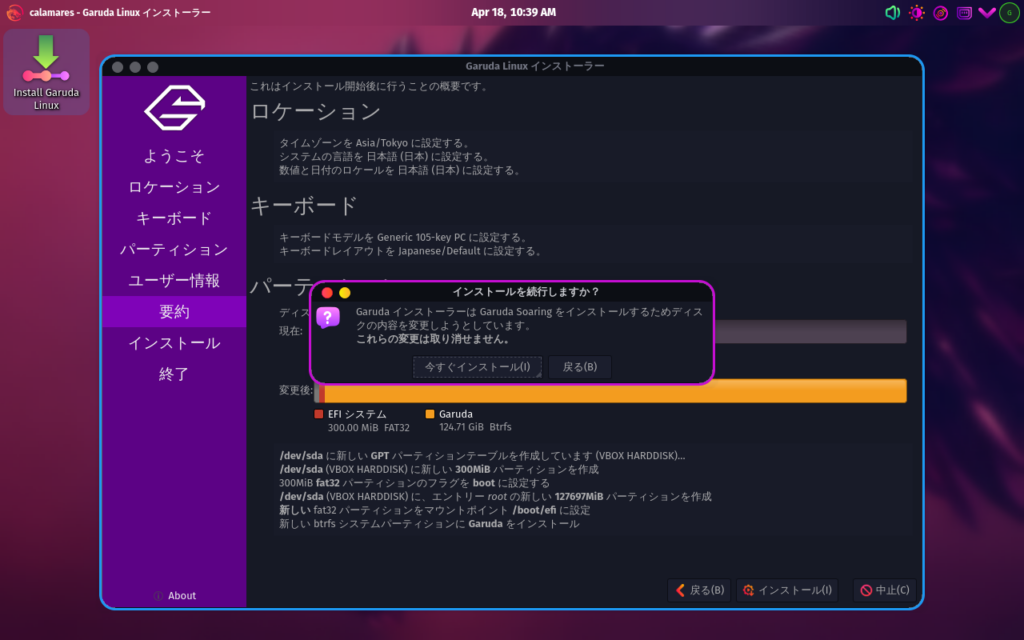Open the clock showing Apr 18, 10:39 AM
This screenshot has height=640, width=1024.
(x=513, y=12)
